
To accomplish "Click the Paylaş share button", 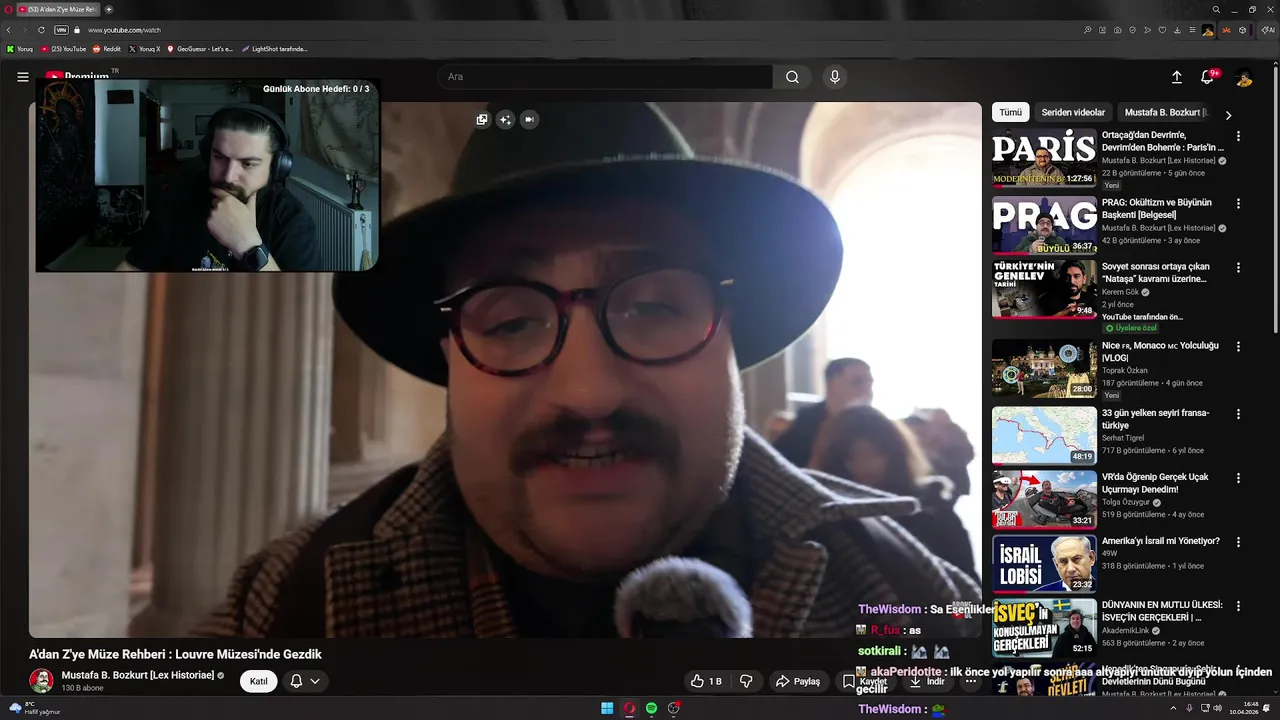I will (797, 681).
